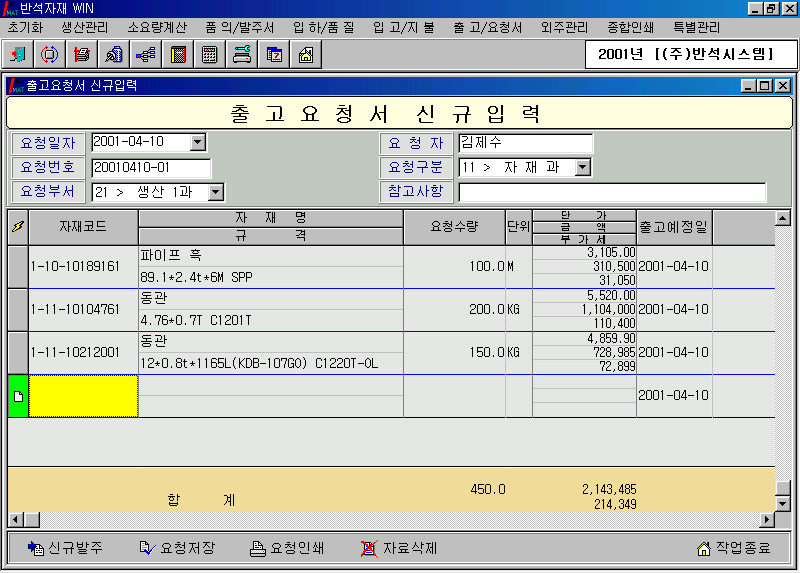Click the 참고사항 input field
800x573 pixels.
[612, 192]
